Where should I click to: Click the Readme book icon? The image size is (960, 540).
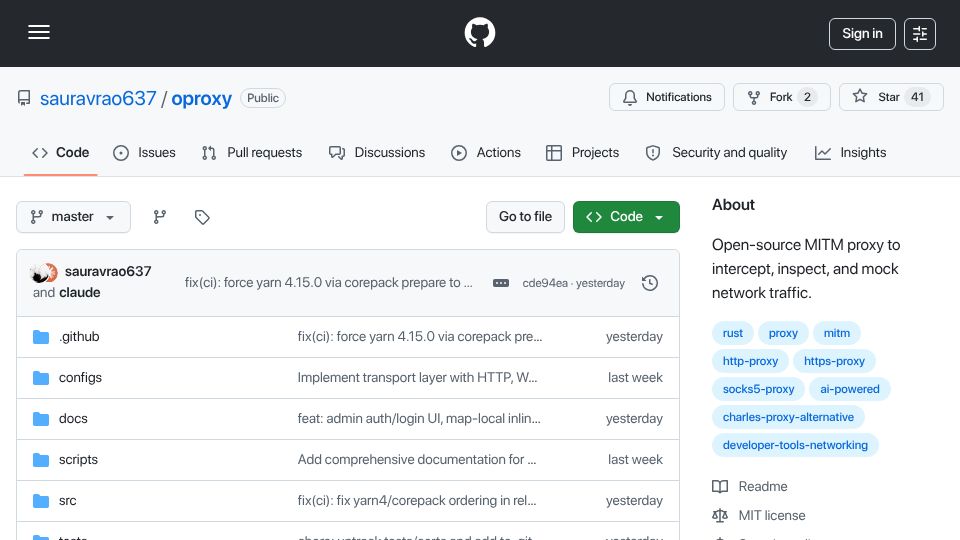click(720, 487)
